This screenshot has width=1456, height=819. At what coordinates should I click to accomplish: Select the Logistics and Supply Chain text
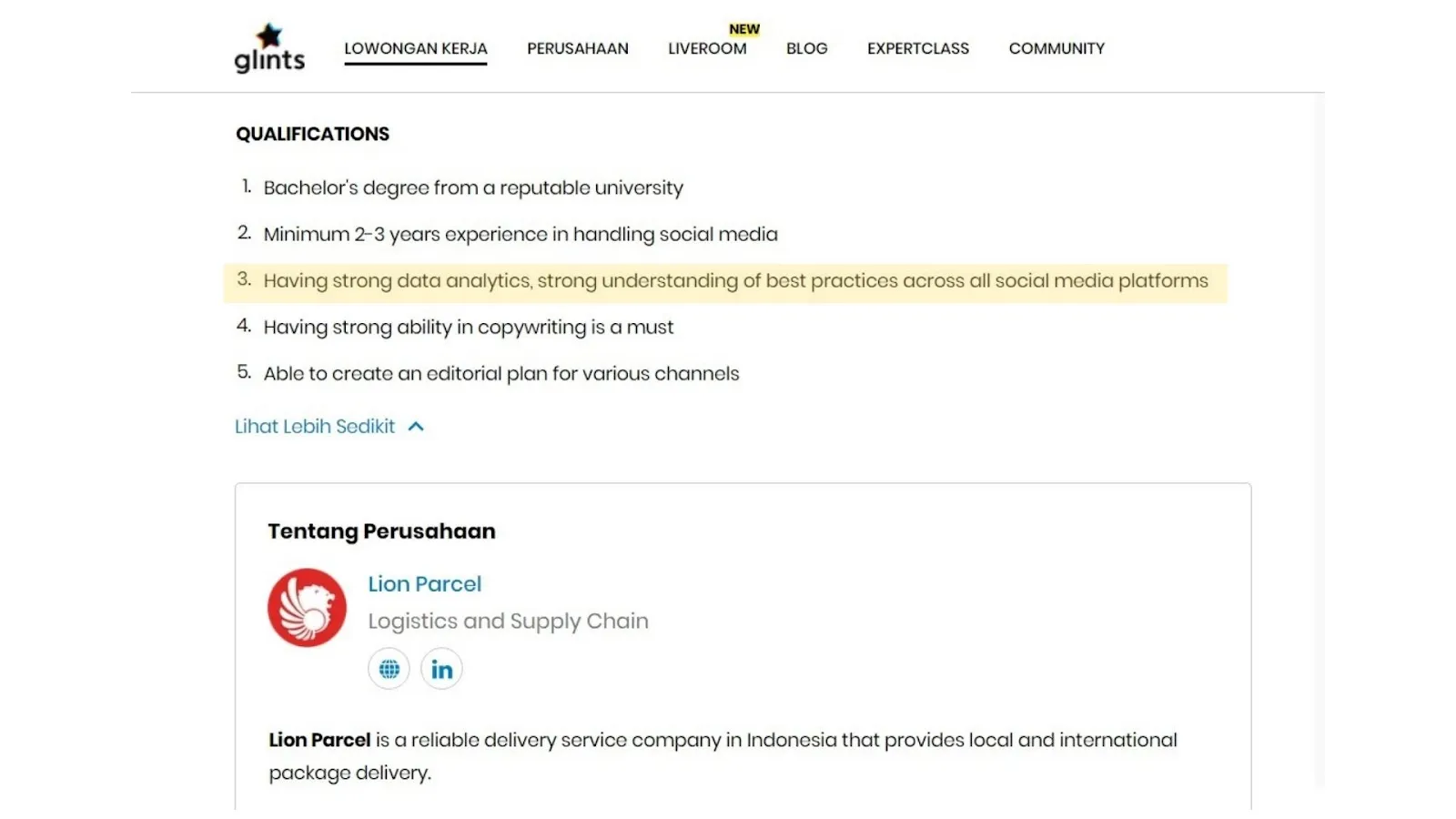(x=508, y=621)
